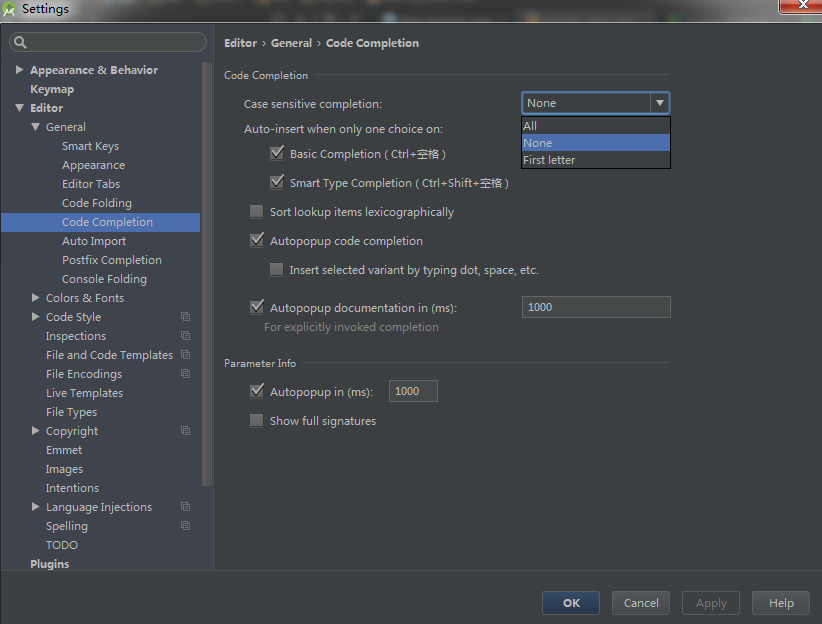Toggle Parameter Info Autopopup in (ms) checkbox

(x=257, y=391)
